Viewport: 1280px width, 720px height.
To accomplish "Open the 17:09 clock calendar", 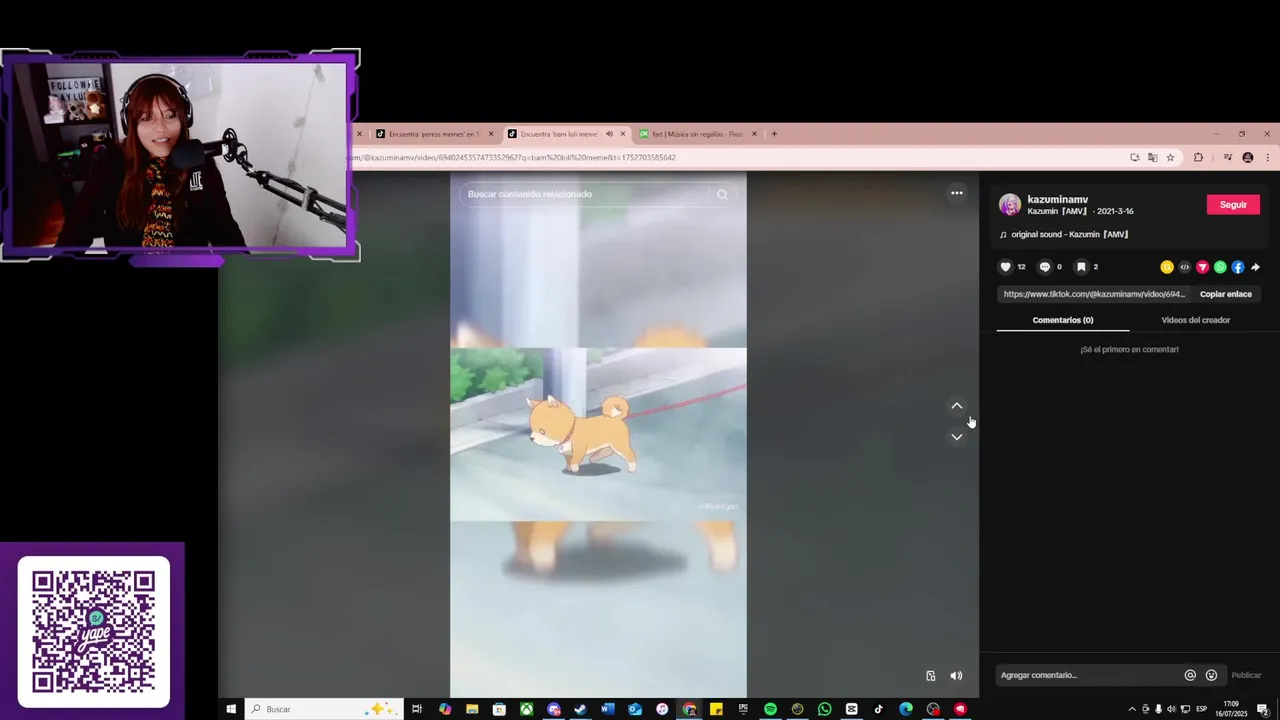I will [1231, 709].
